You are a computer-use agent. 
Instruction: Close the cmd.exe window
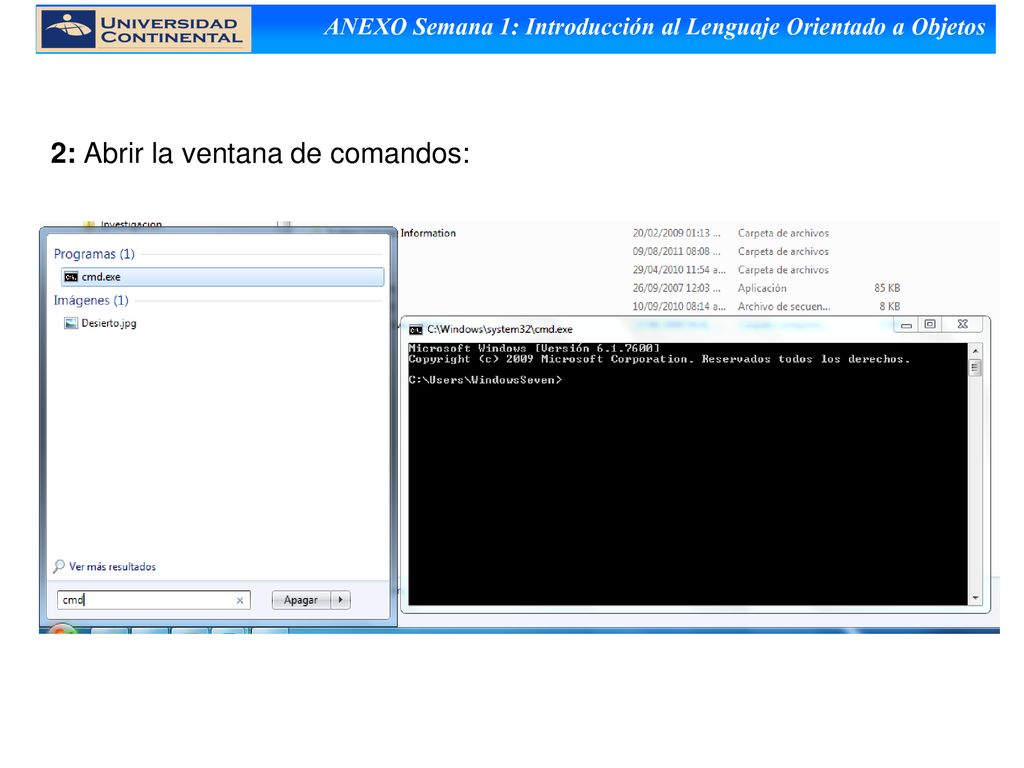(x=963, y=325)
